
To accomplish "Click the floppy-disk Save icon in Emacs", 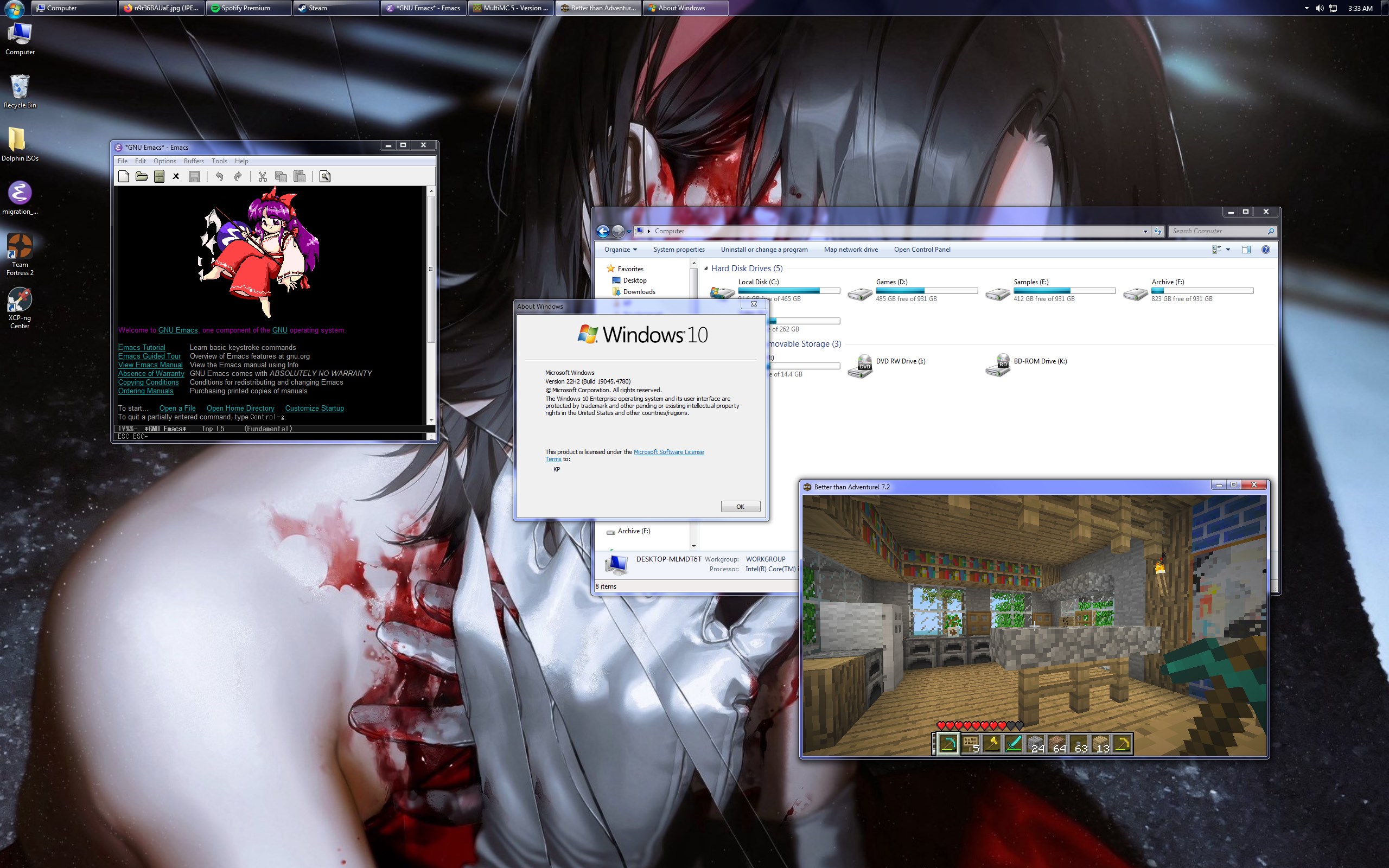I will pos(195,176).
